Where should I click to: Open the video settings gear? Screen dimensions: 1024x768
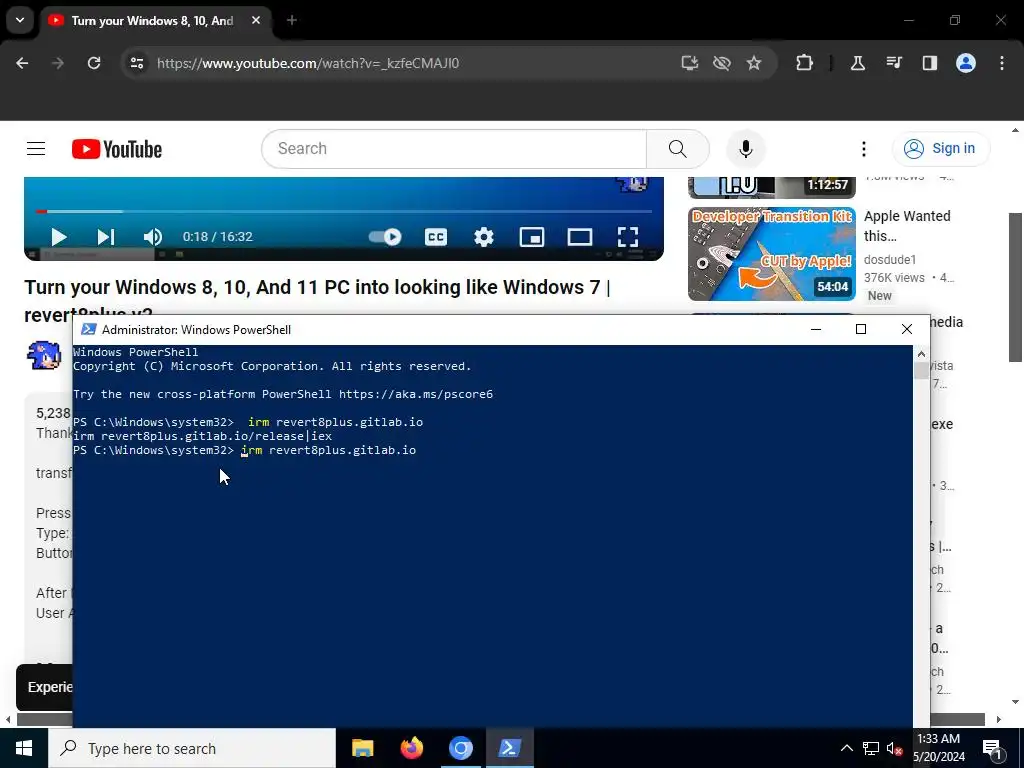483,237
